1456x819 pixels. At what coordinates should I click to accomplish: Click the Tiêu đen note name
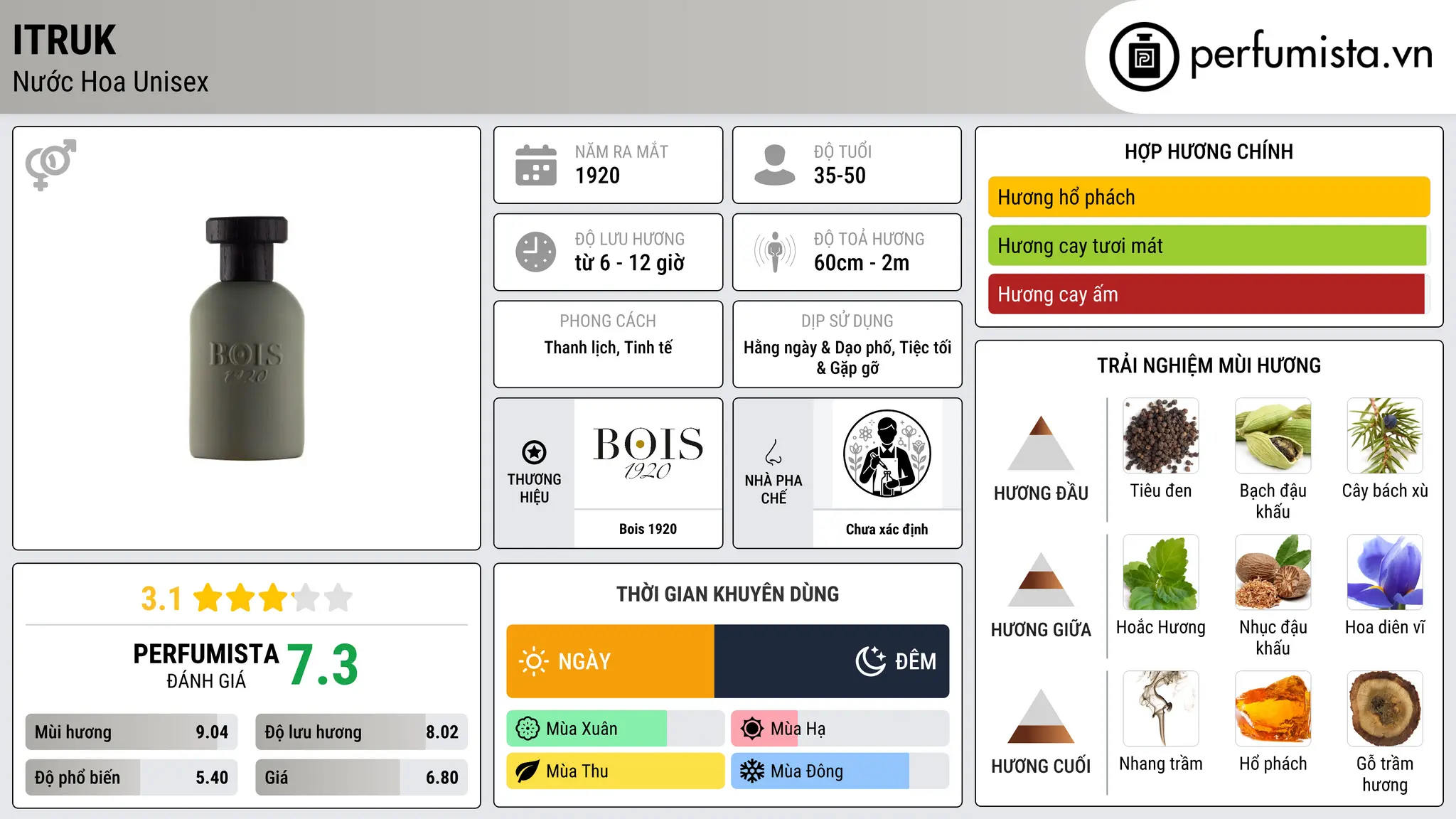point(1161,491)
